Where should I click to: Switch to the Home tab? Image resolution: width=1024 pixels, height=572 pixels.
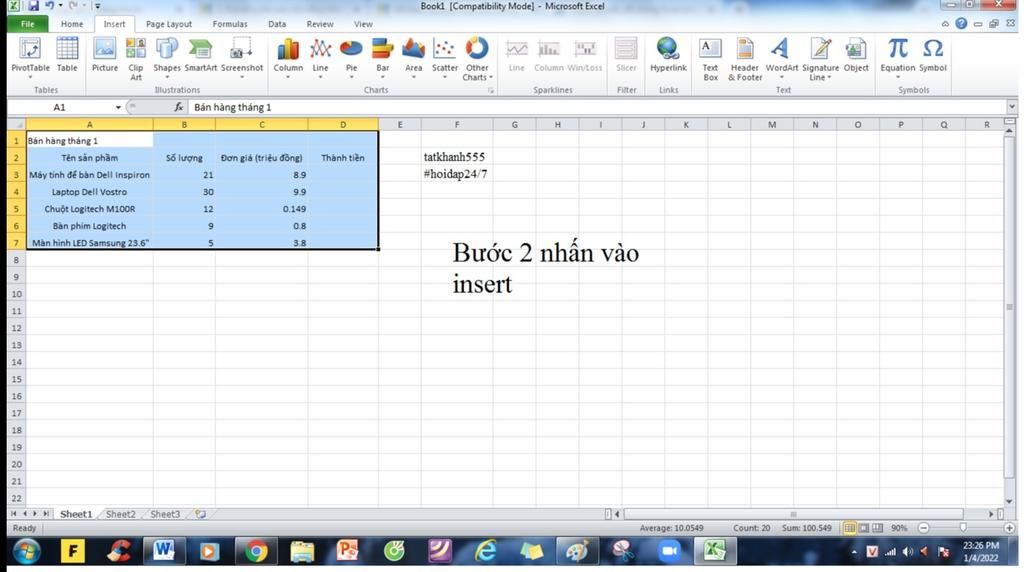point(72,24)
